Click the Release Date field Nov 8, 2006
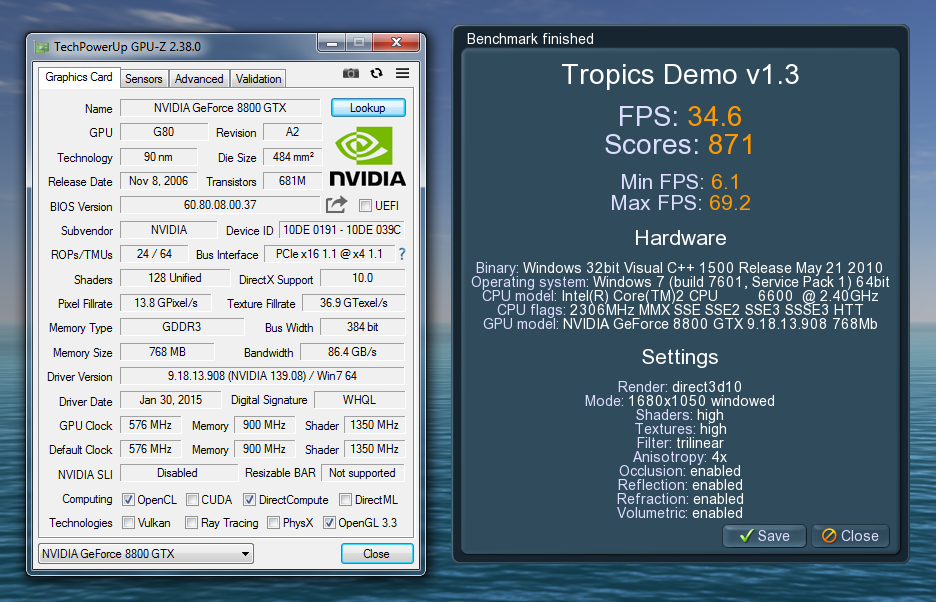 click(158, 181)
